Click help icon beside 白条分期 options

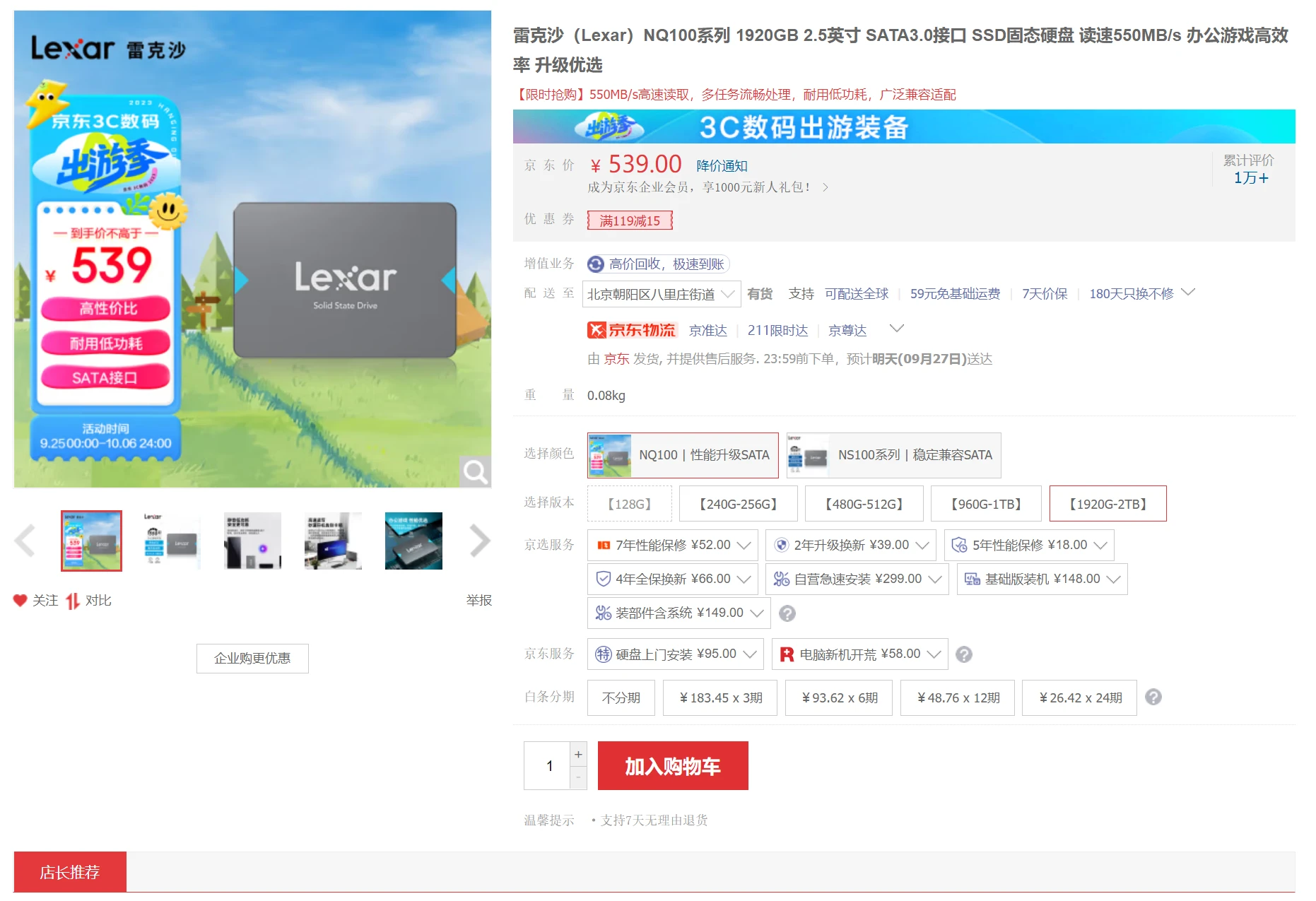(1153, 697)
